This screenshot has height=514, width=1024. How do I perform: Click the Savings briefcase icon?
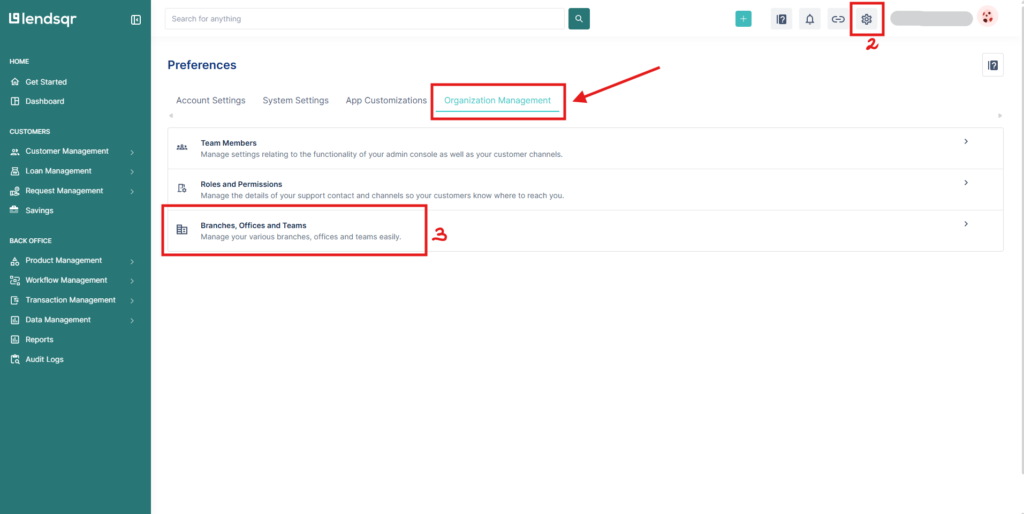(x=14, y=210)
